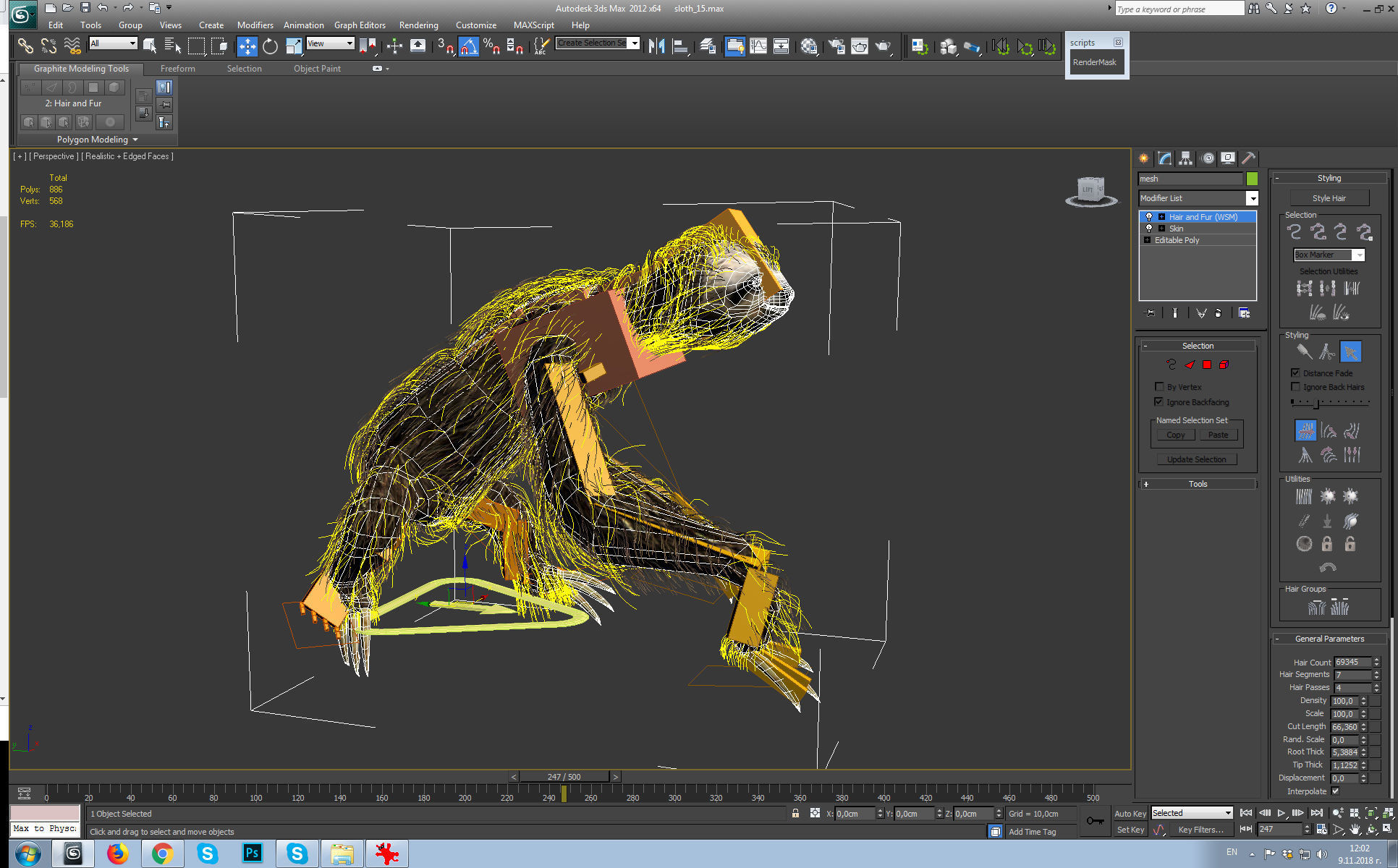Image resolution: width=1398 pixels, height=868 pixels.
Task: Click the brush size slider in Styling
Action: coord(1330,404)
